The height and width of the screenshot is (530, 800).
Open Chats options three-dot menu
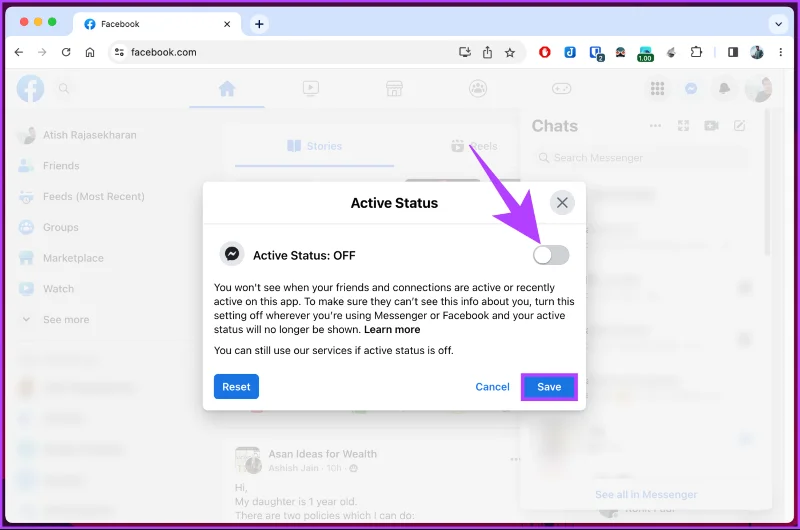656,125
